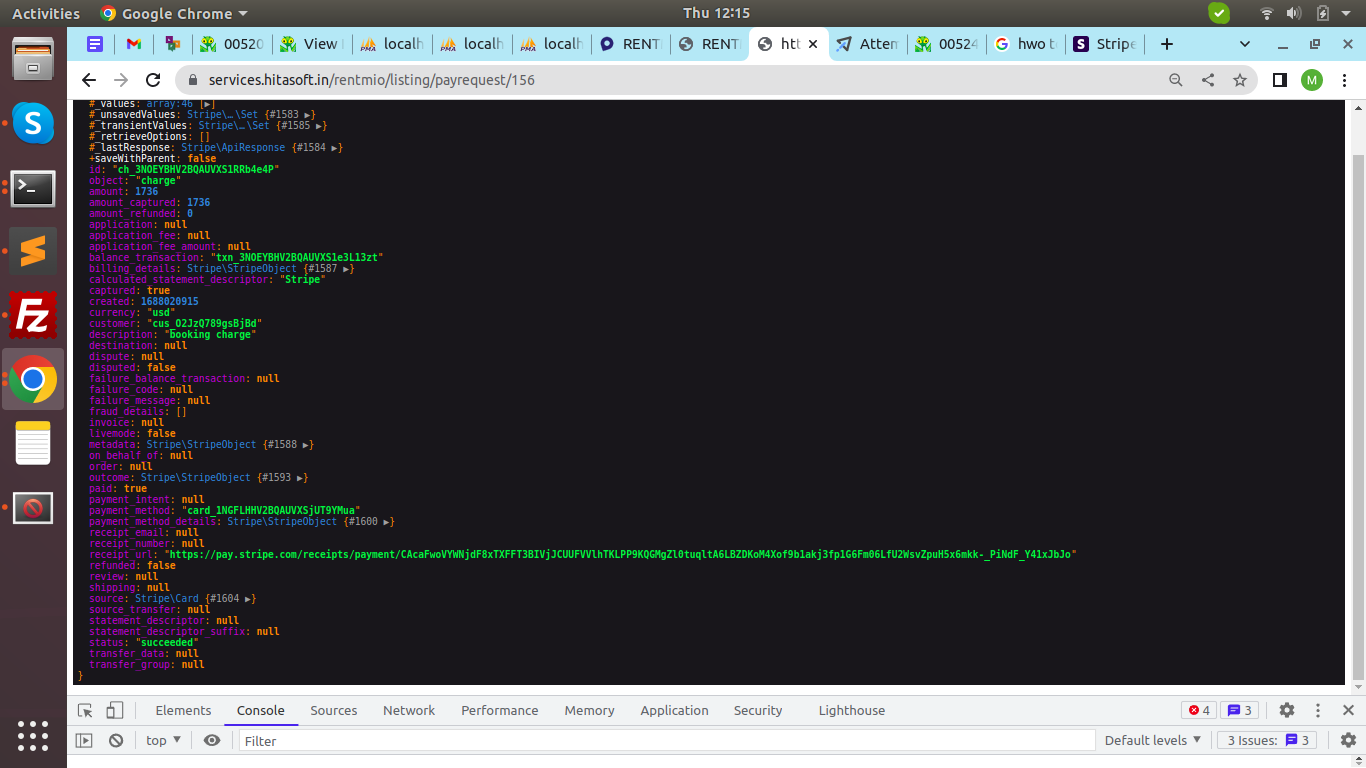The image size is (1366, 768).
Task: Switch to the Performance tab
Action: [500, 710]
